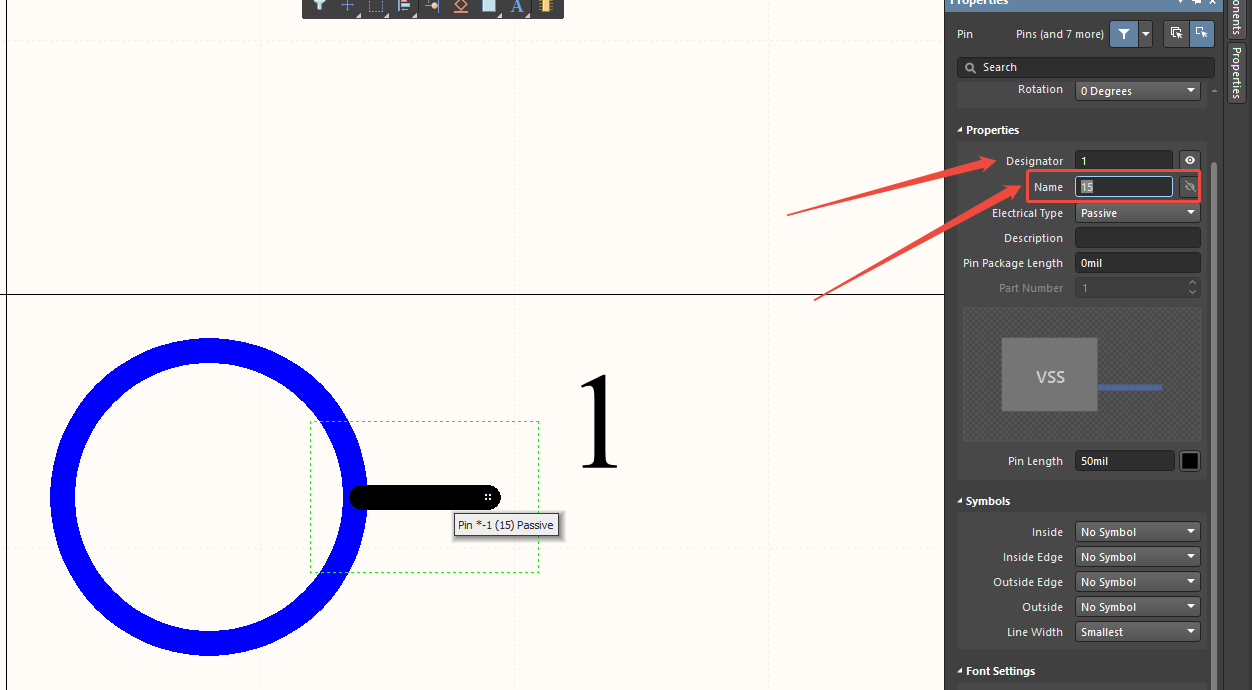The width and height of the screenshot is (1252, 690).
Task: Choose the move-objects cross tool
Action: [x=348, y=6]
